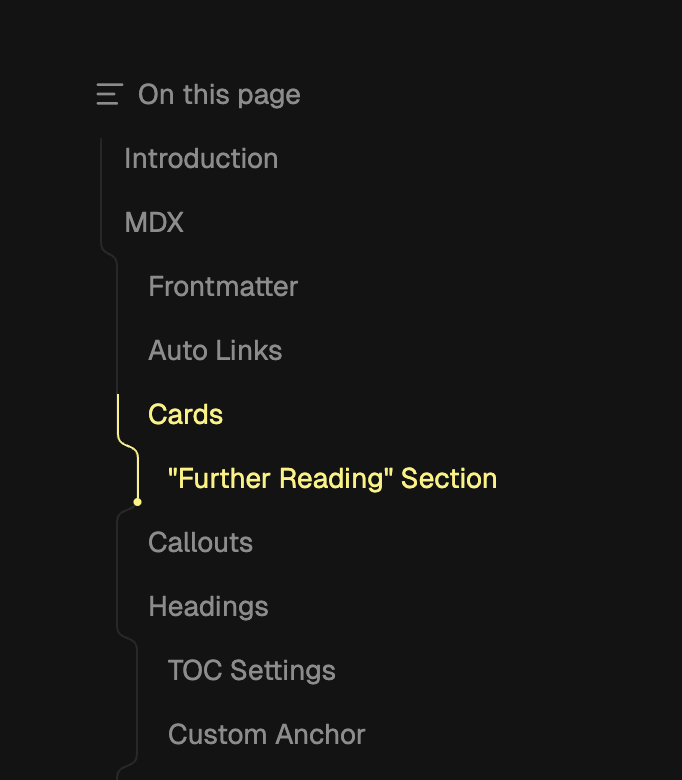This screenshot has width=682, height=780.
Task: Click the gray track line beside Introduction
Action: click(x=101, y=159)
